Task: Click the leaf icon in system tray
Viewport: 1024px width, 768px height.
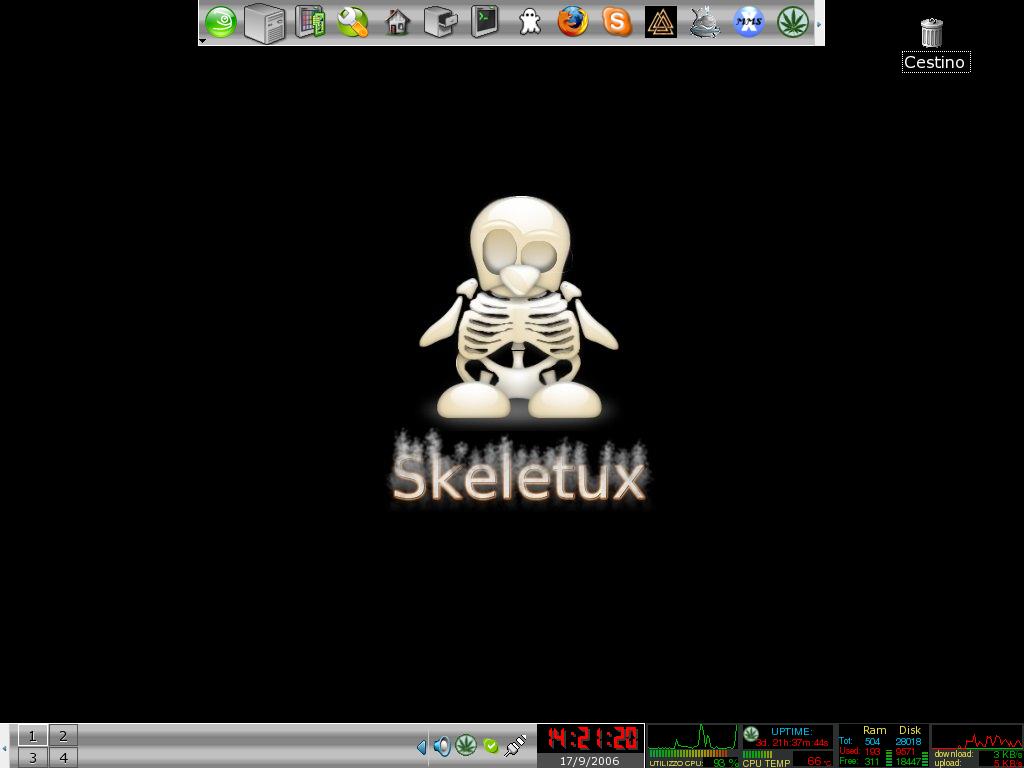Action: (x=466, y=745)
